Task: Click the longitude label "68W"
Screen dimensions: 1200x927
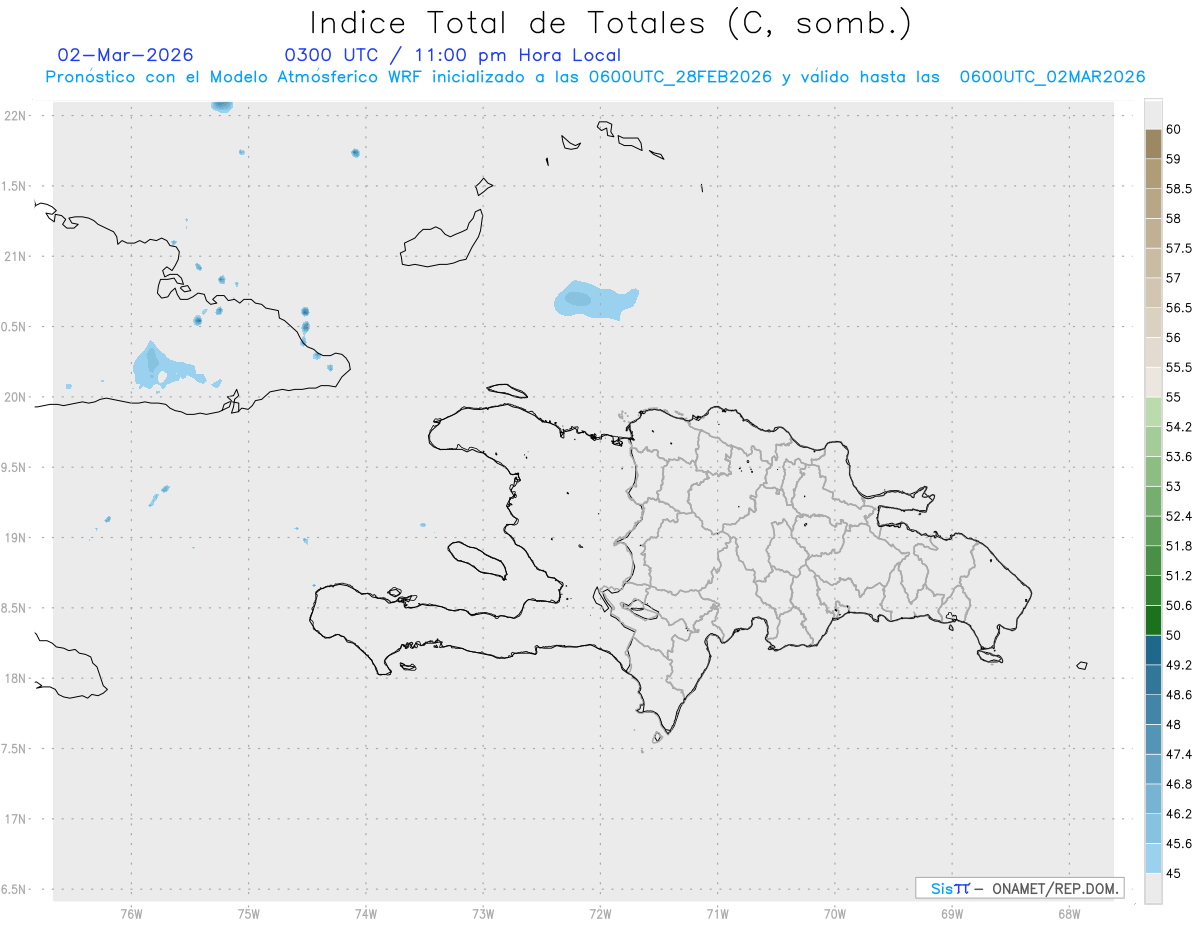Action: [x=1069, y=914]
